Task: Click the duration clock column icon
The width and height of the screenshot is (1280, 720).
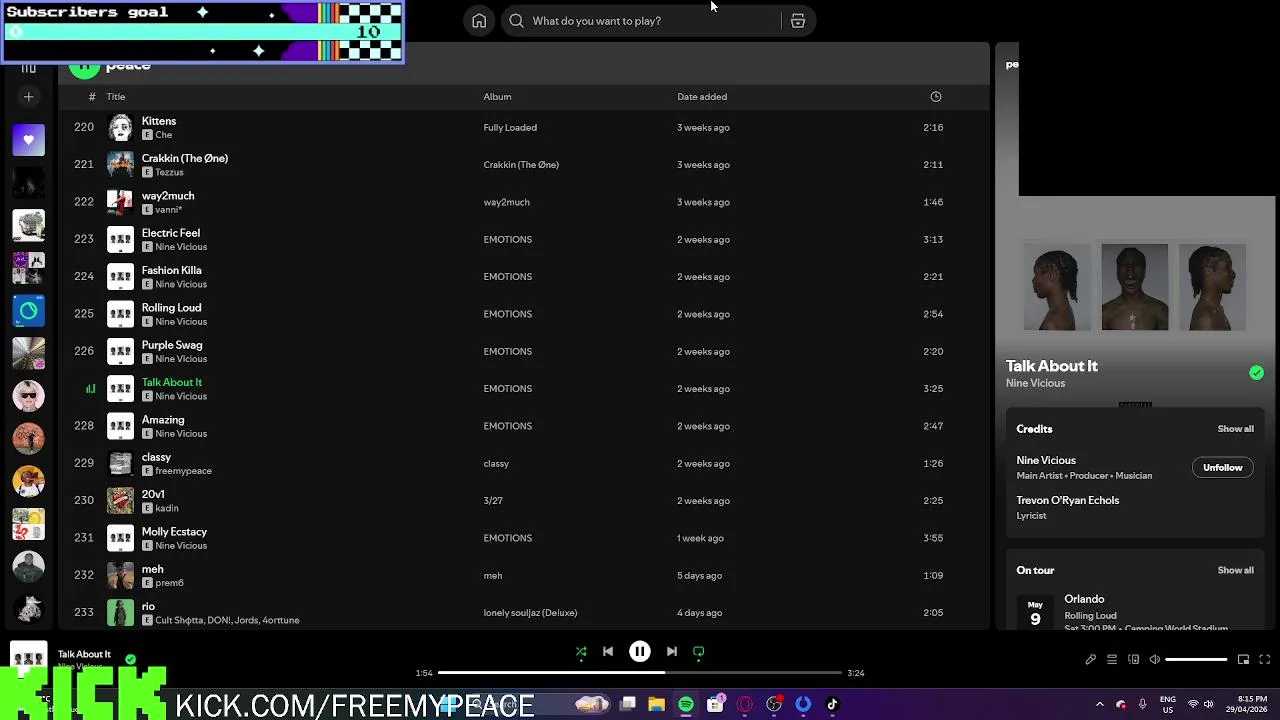Action: coord(936,97)
